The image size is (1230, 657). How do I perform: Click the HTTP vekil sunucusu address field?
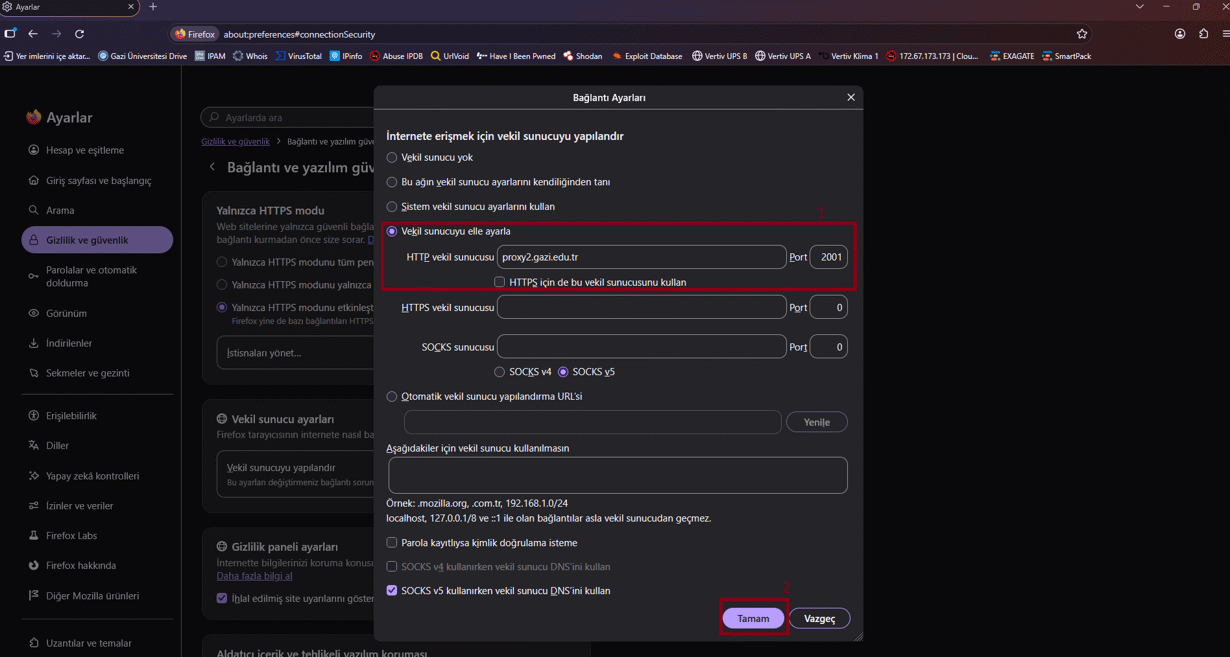[641, 257]
